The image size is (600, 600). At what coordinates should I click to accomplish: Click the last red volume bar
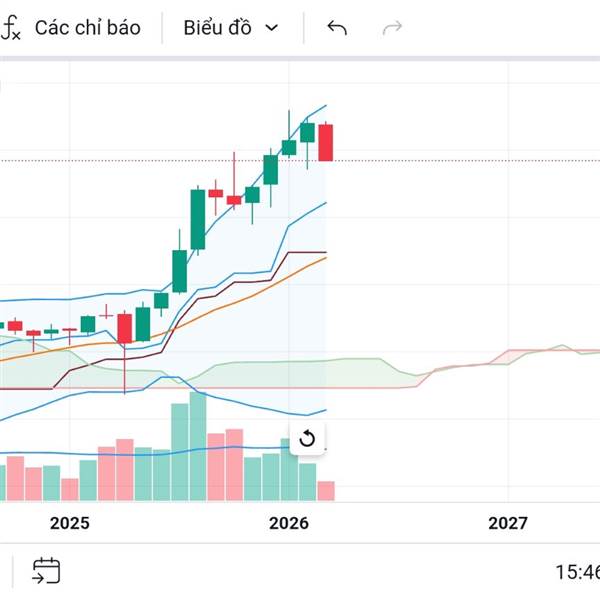[326, 490]
